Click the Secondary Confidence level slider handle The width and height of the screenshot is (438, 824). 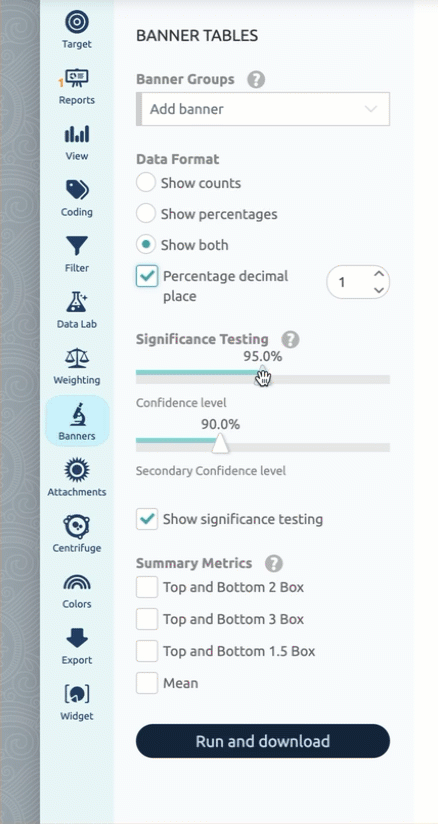click(220, 443)
